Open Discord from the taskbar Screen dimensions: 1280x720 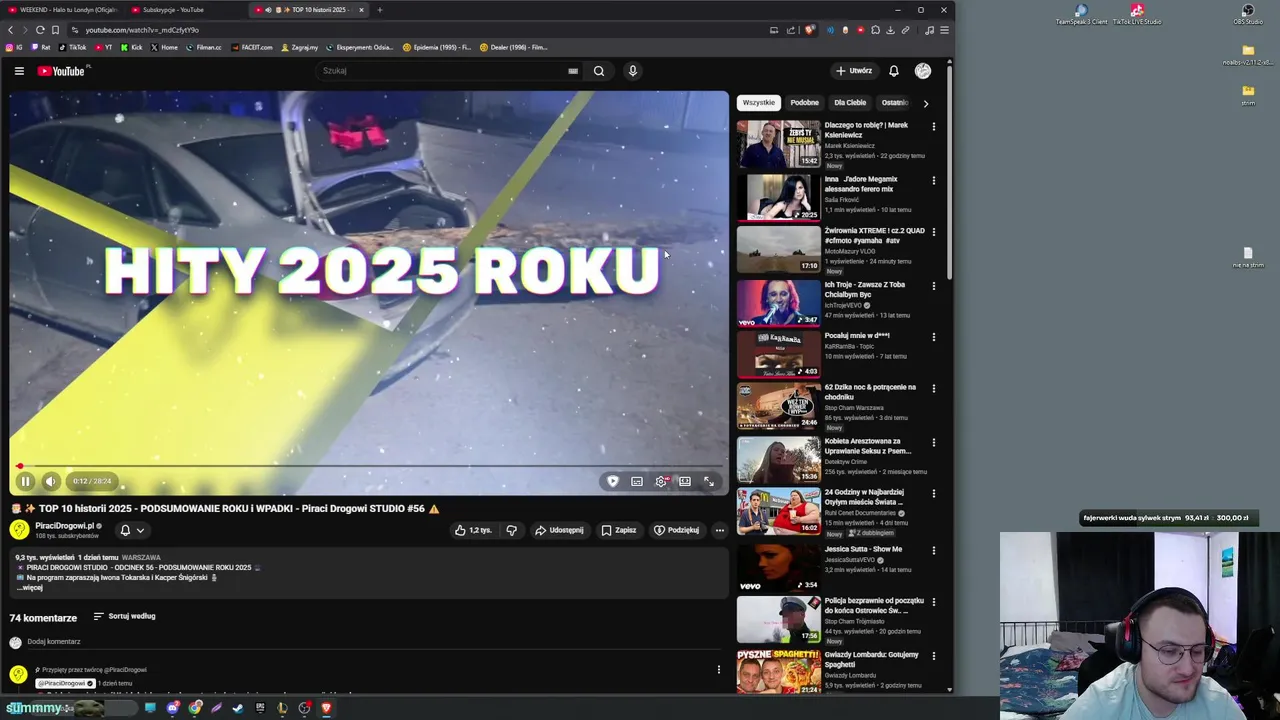click(x=173, y=708)
